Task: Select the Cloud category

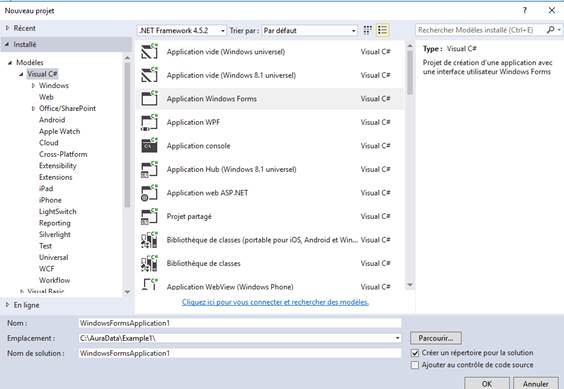Action: pos(49,143)
